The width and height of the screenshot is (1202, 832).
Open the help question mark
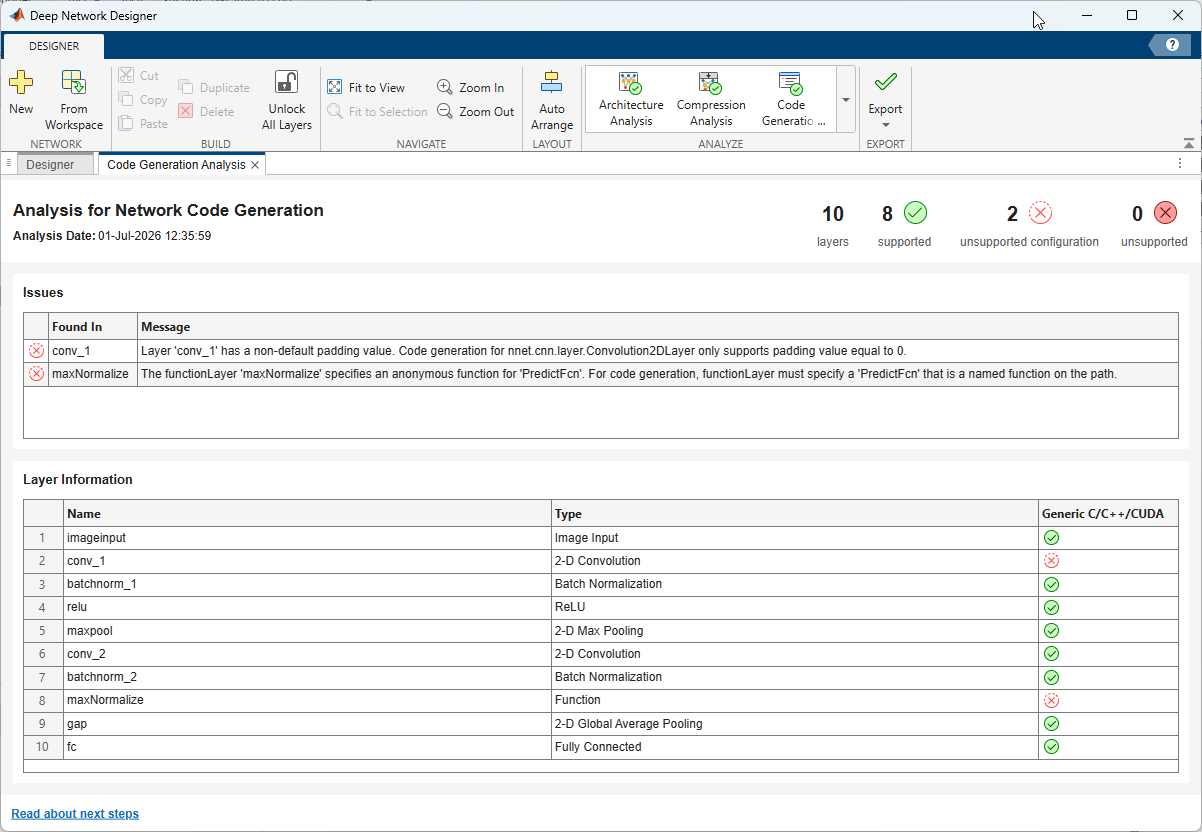click(1172, 45)
